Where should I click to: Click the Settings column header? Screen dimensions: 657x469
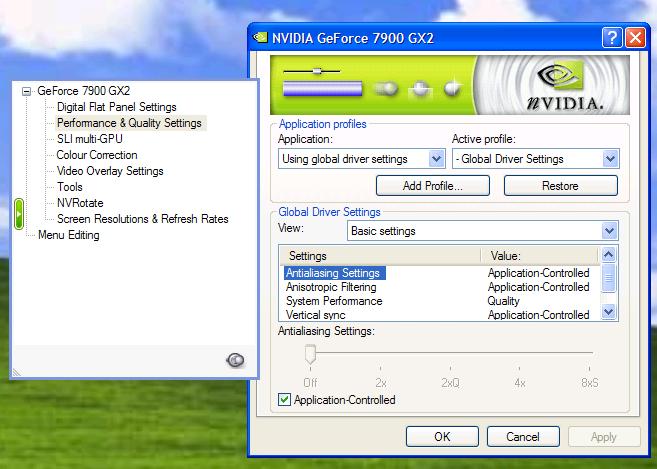click(380, 256)
